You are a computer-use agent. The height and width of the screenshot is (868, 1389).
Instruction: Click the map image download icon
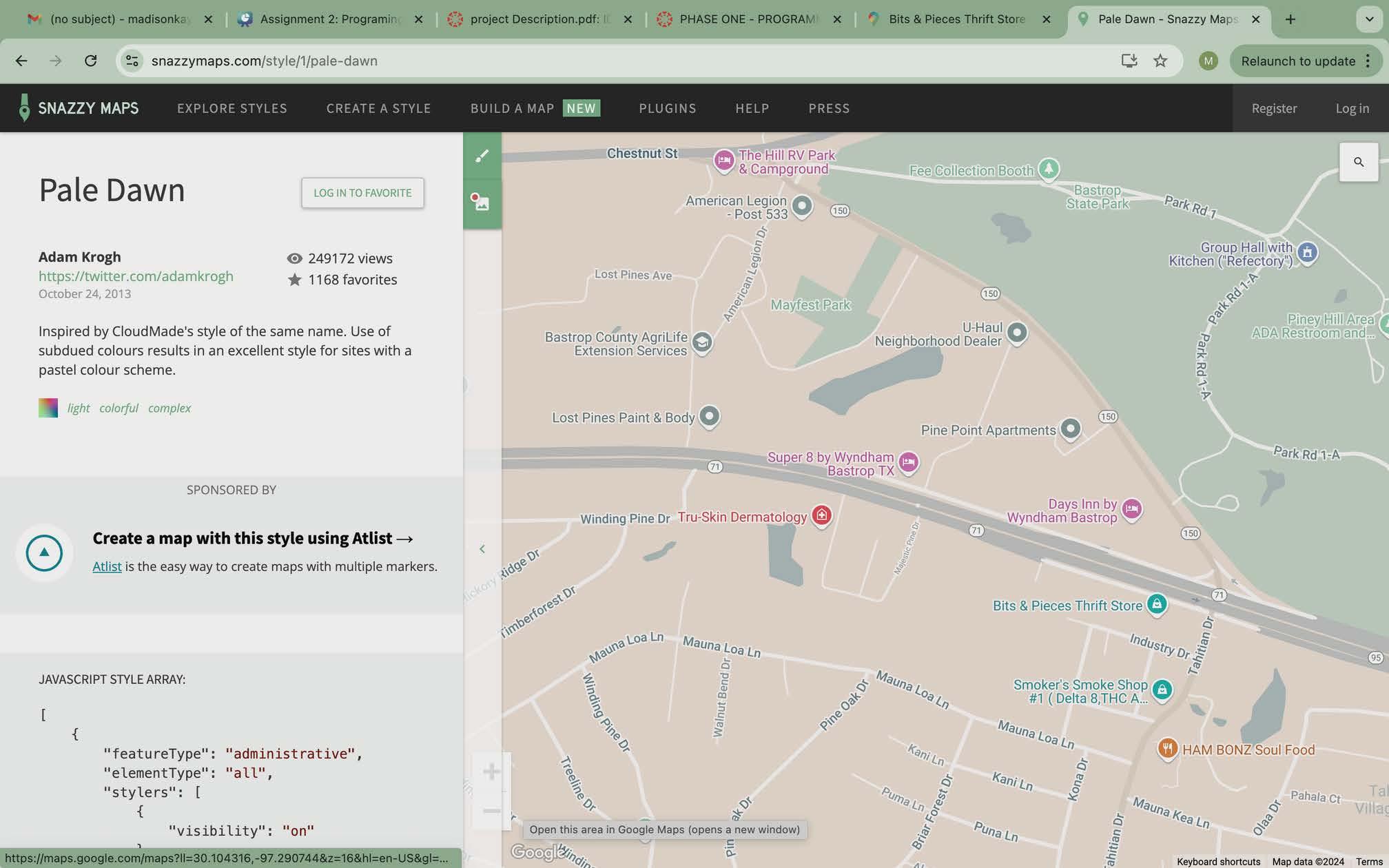pos(480,203)
